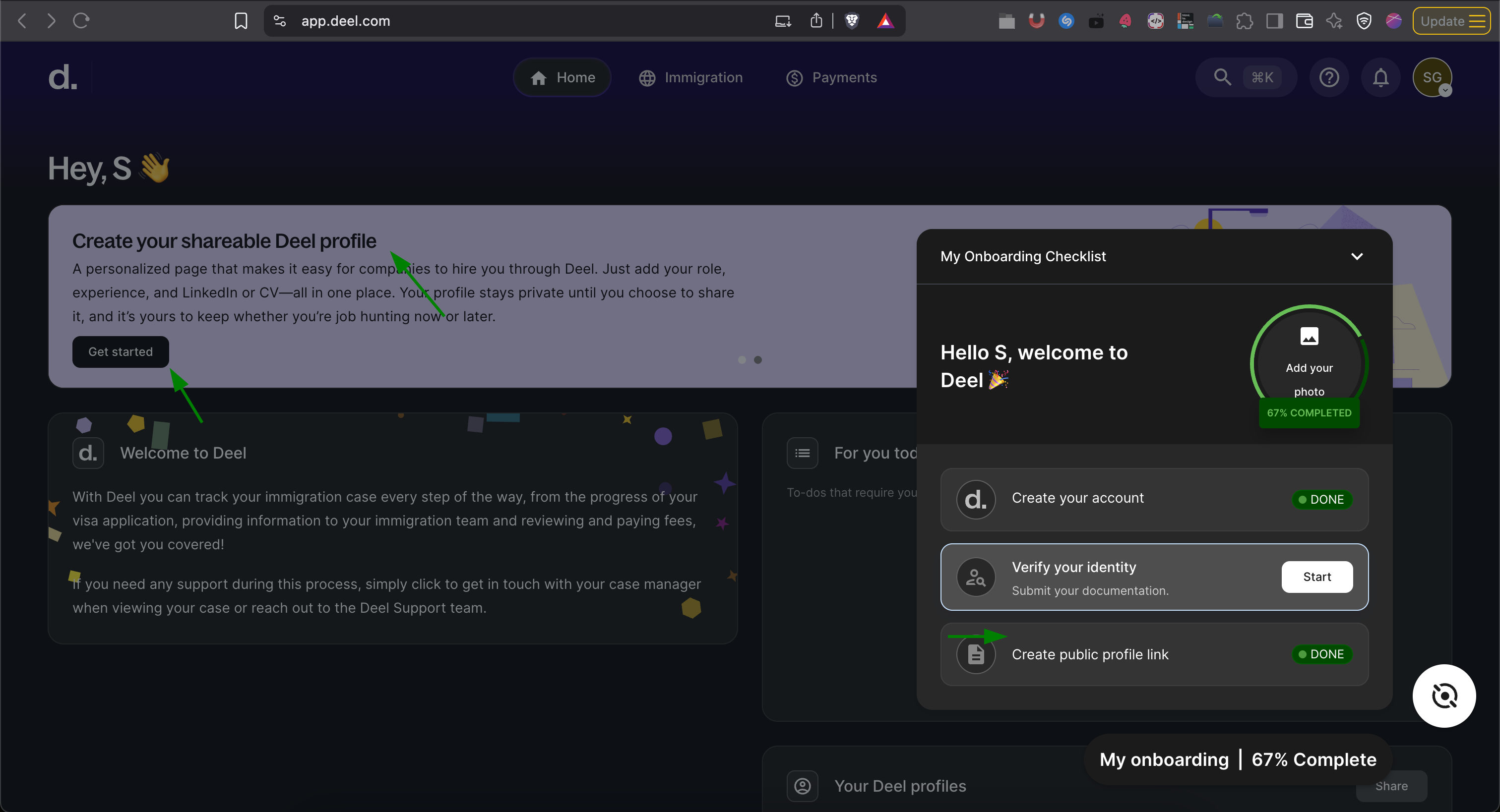Click the Deel logo in header
This screenshot has width=1500, height=812.
62,77
